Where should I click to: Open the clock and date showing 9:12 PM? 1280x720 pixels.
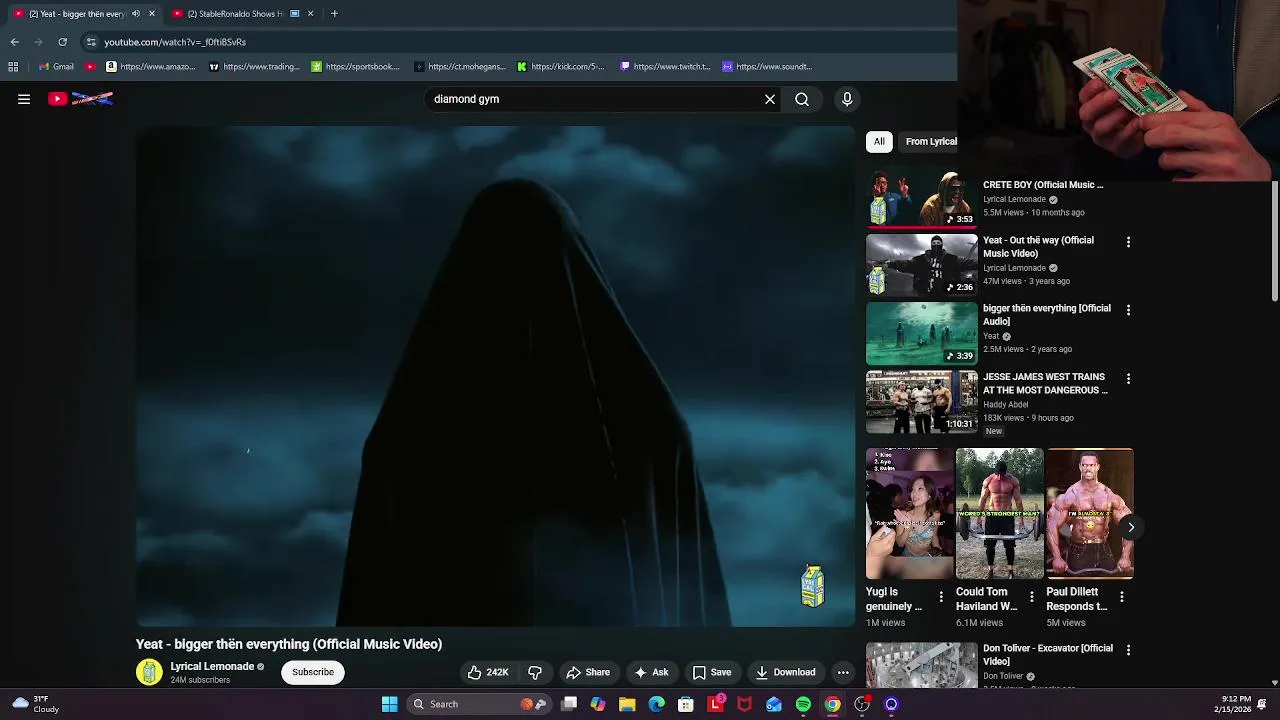(x=1233, y=704)
